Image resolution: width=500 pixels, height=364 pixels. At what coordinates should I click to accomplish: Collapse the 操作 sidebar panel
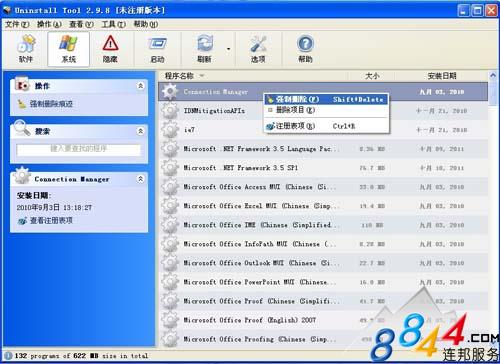point(141,86)
